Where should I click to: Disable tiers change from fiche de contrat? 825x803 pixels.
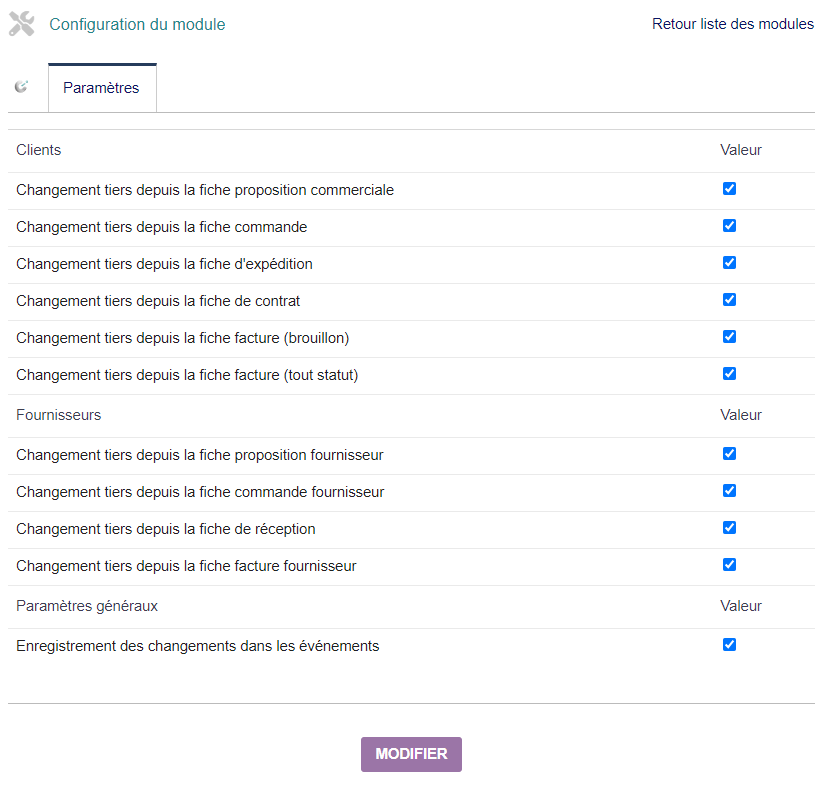pyautogui.click(x=729, y=299)
